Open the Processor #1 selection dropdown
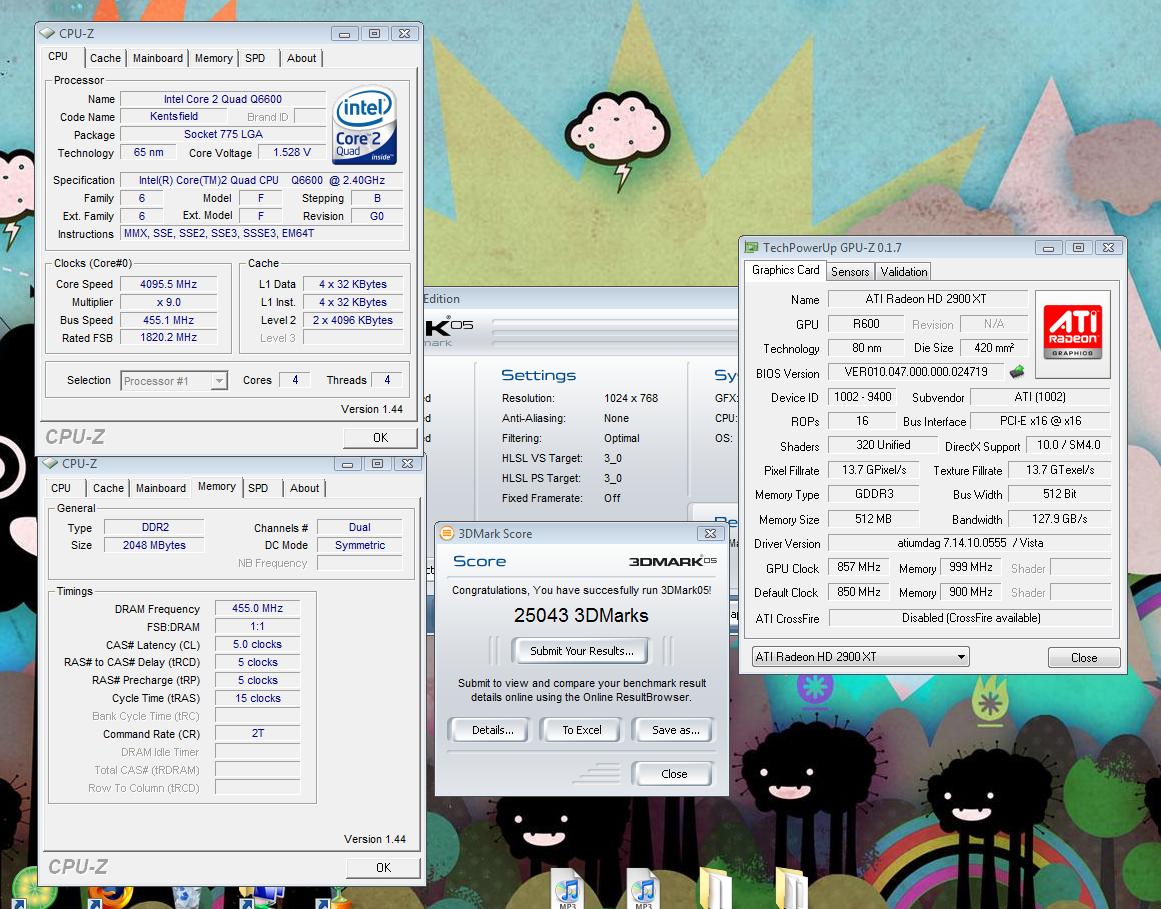The height and width of the screenshot is (909, 1161). (x=219, y=380)
